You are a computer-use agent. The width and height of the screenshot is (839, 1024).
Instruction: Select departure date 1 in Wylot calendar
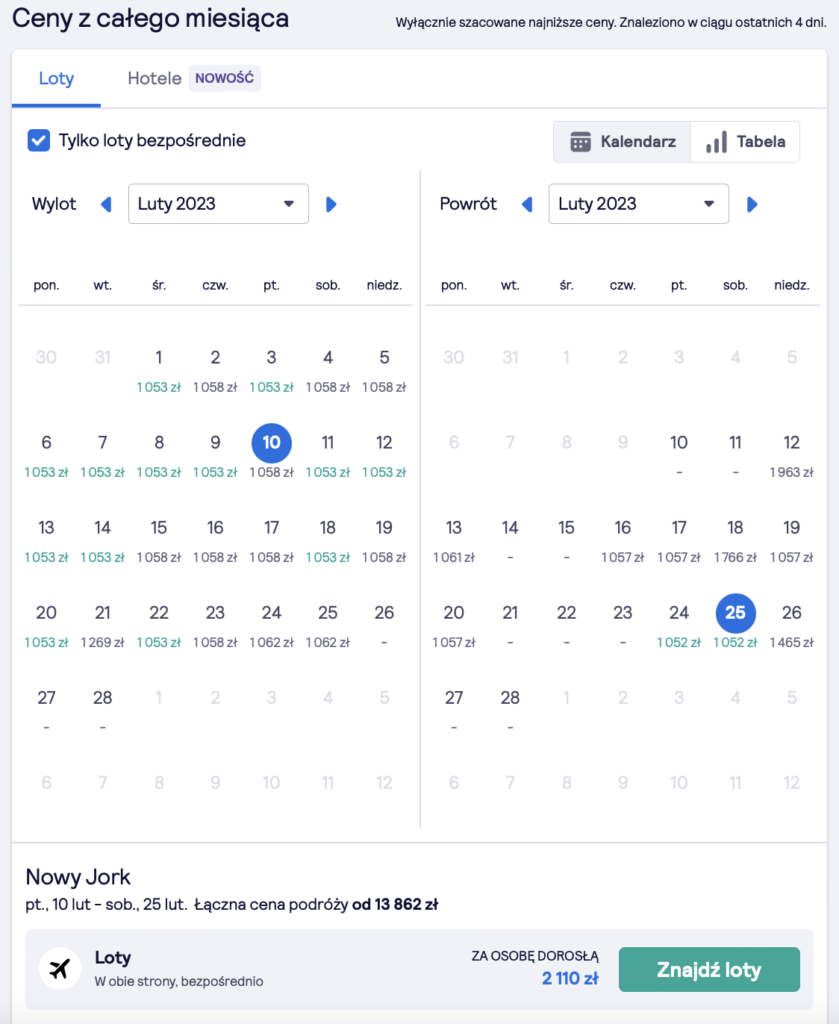[x=158, y=368]
